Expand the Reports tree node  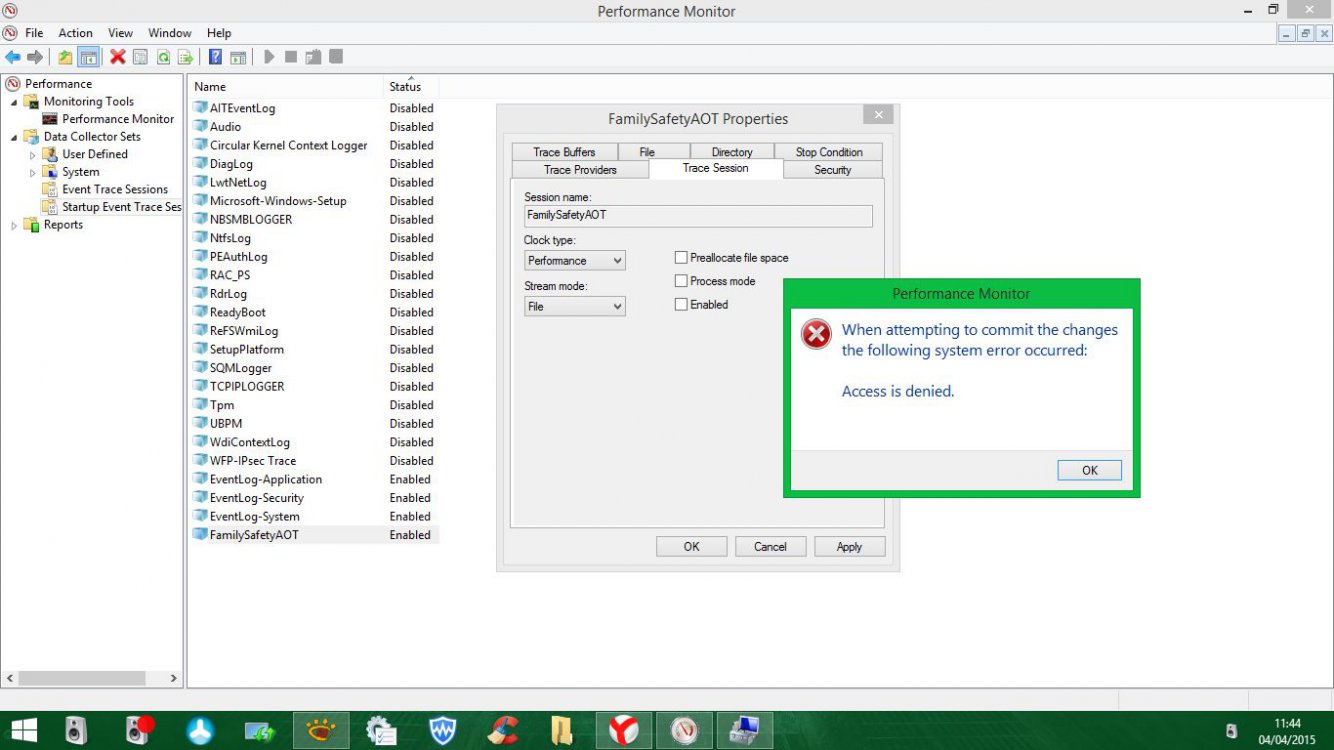coord(14,225)
